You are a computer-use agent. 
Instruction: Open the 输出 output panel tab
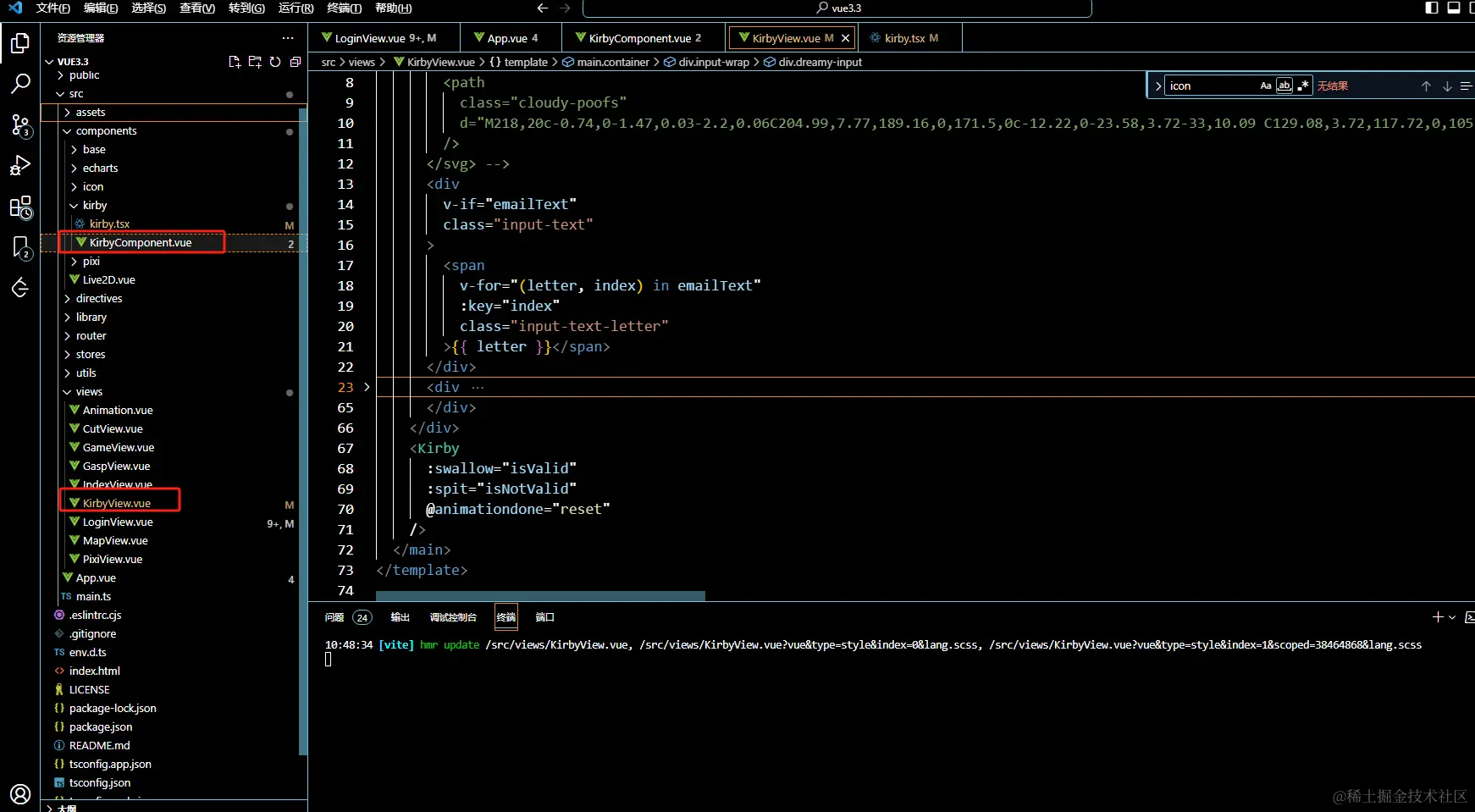(x=400, y=617)
